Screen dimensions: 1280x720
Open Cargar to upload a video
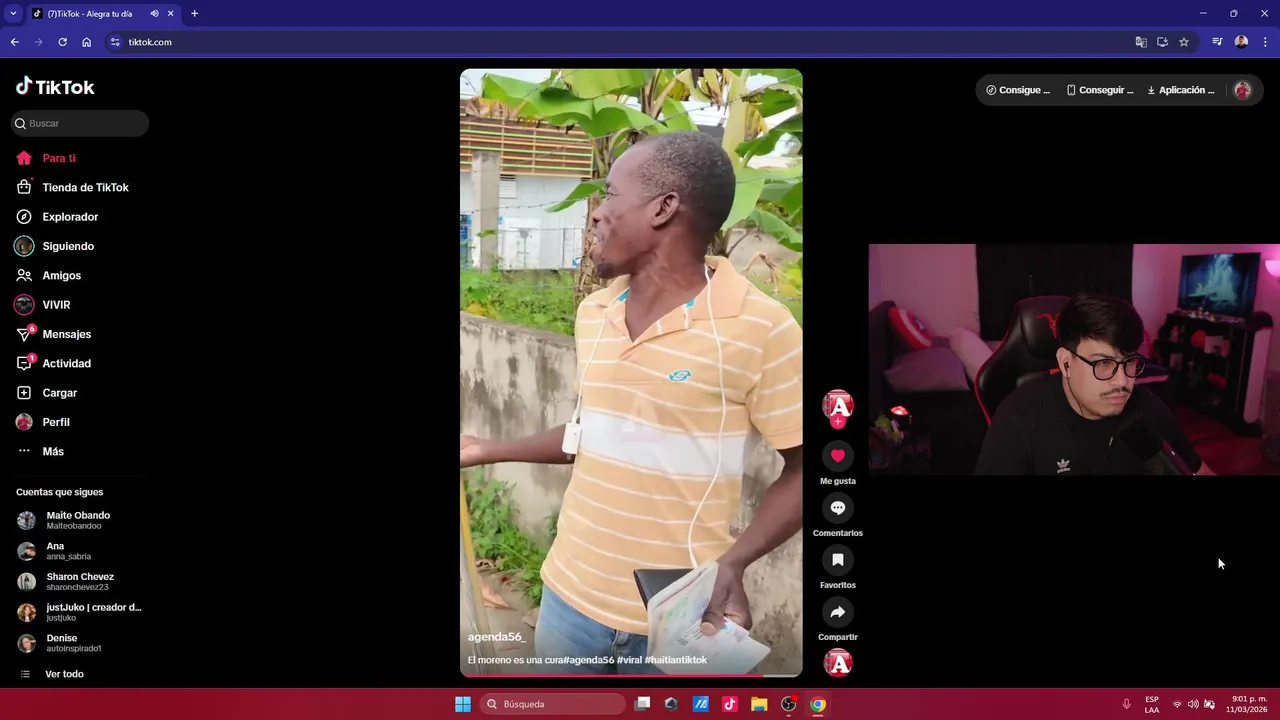pos(46,393)
